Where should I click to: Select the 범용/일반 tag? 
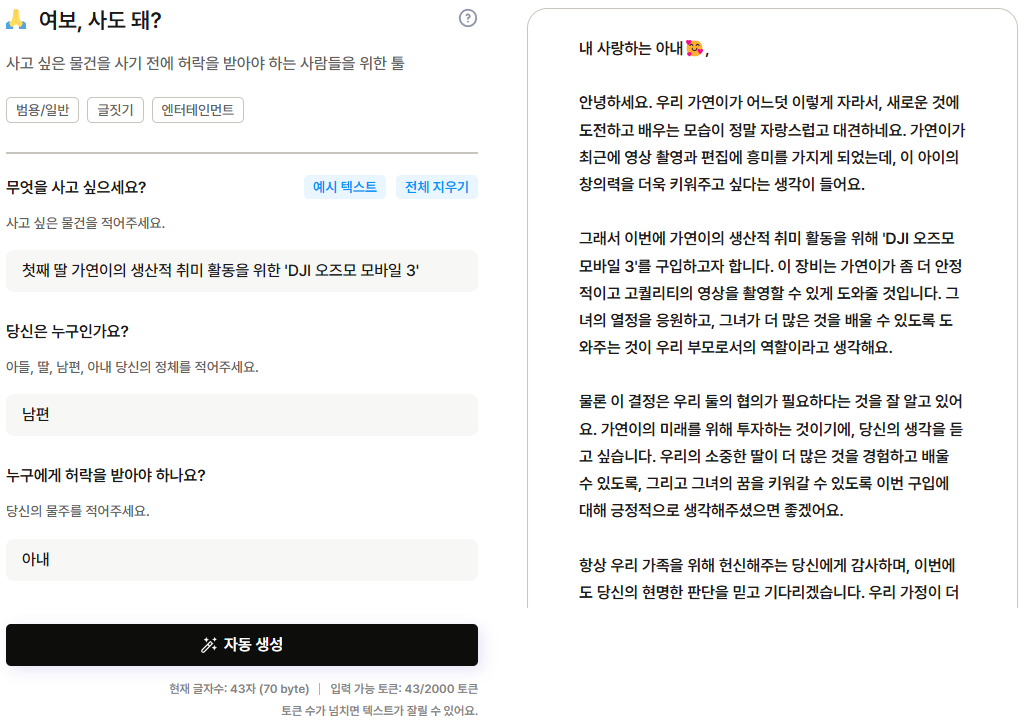coord(43,110)
